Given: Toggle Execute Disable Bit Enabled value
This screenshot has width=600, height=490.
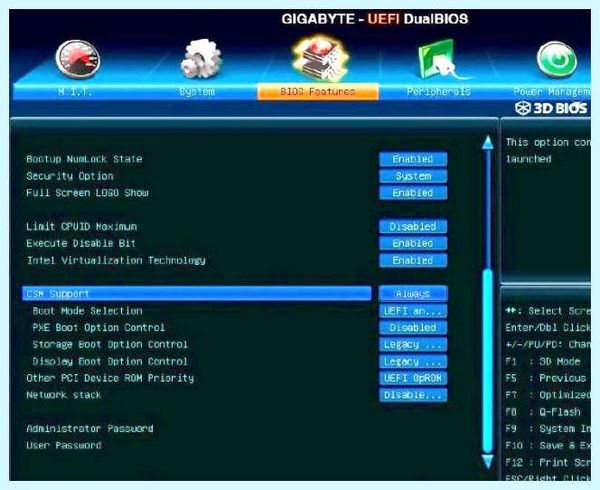Looking at the screenshot, I should (413, 243).
